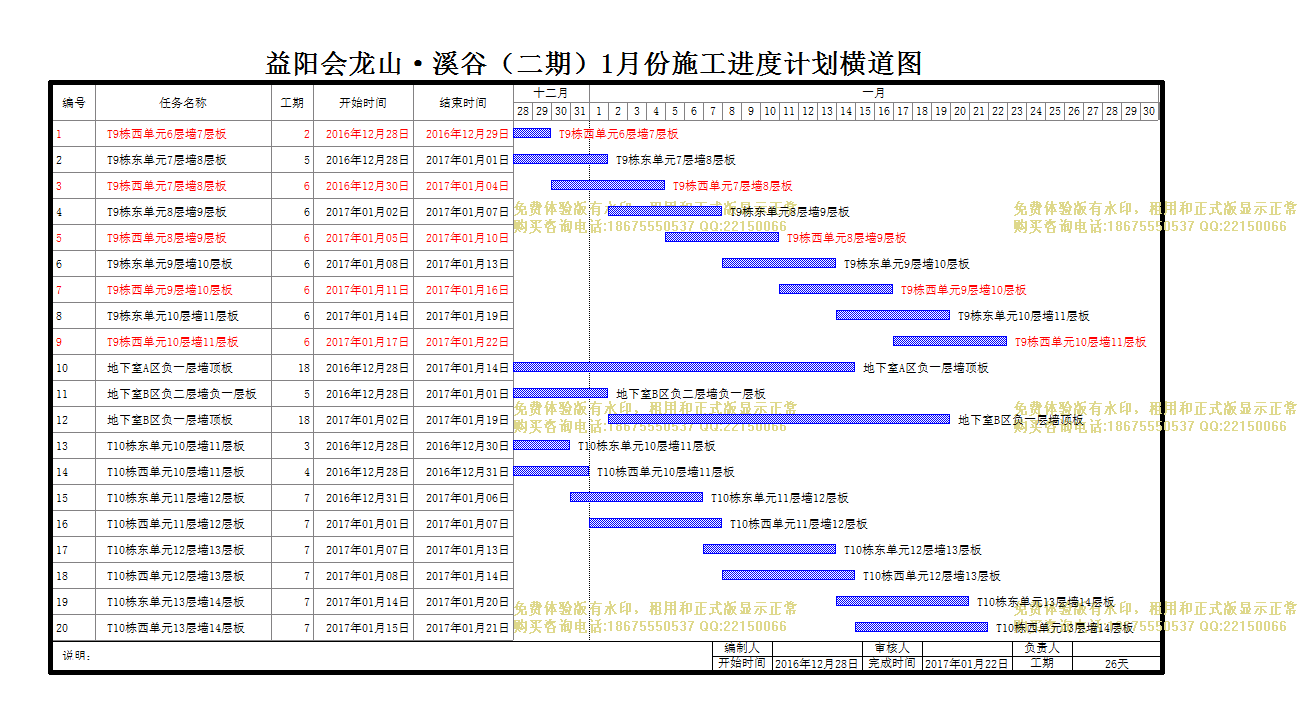Viewport: 1297px width, 721px height.
Task: Click the Gantt bar of task 3 T9栋西单元7层墙8层板
Action: [608, 185]
